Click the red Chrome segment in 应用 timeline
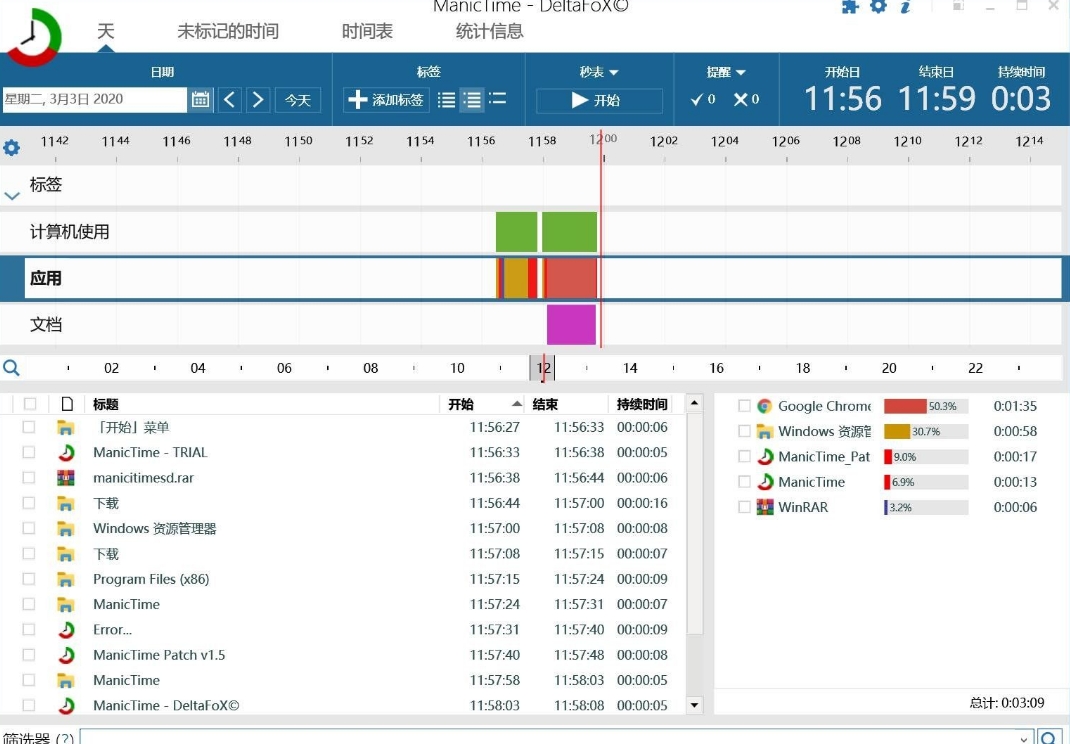 tap(571, 278)
